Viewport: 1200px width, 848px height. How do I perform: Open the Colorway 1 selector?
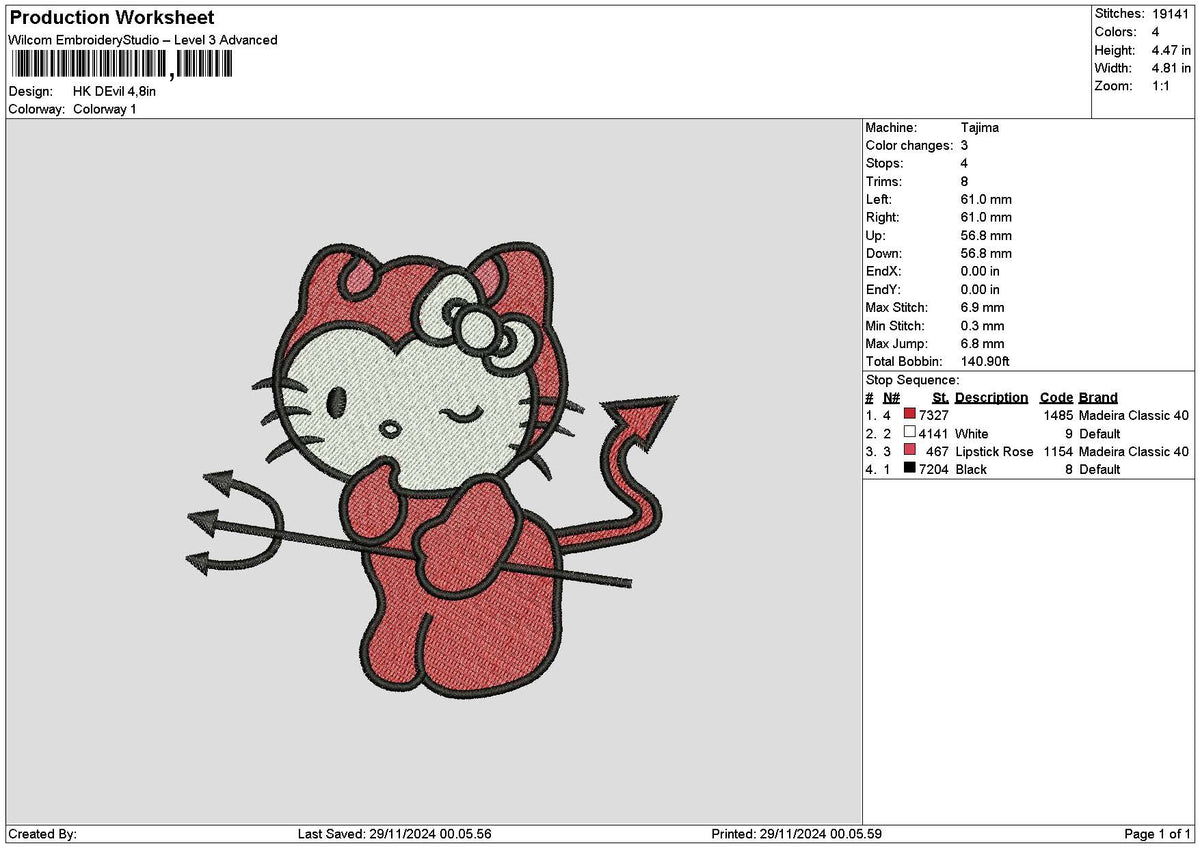tap(106, 110)
